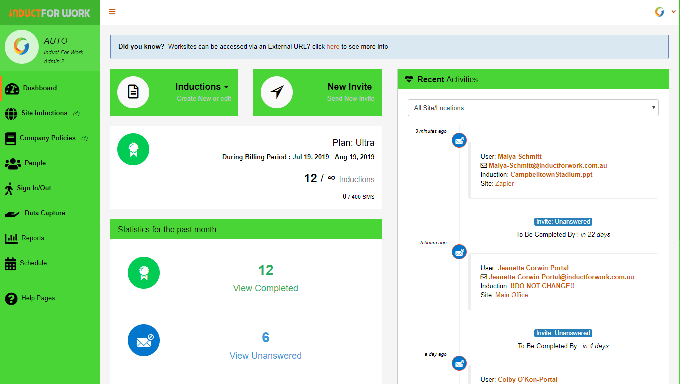
Task: Click the completed inductions ribbon icon
Action: 144,273
